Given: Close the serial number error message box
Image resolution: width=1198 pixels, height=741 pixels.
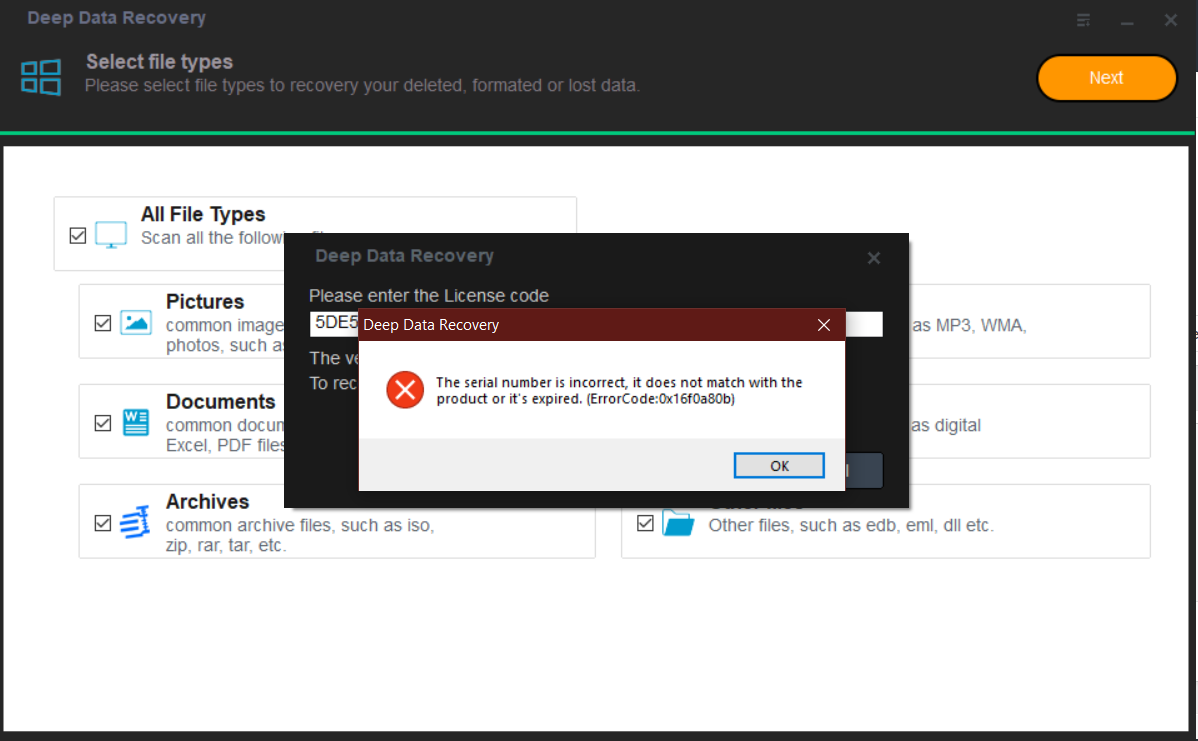Looking at the screenshot, I should tap(824, 325).
